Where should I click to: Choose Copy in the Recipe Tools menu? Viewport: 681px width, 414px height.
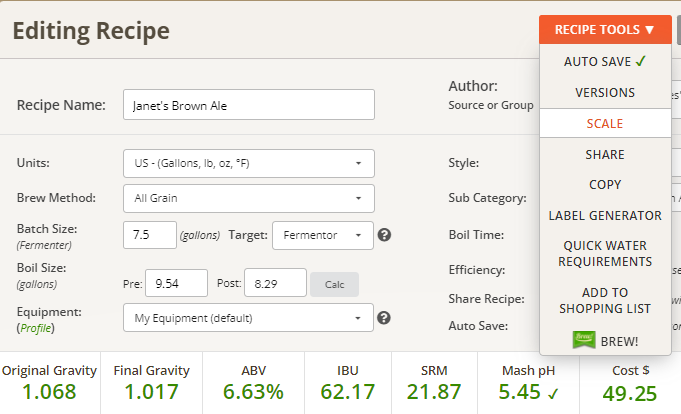[x=605, y=185]
